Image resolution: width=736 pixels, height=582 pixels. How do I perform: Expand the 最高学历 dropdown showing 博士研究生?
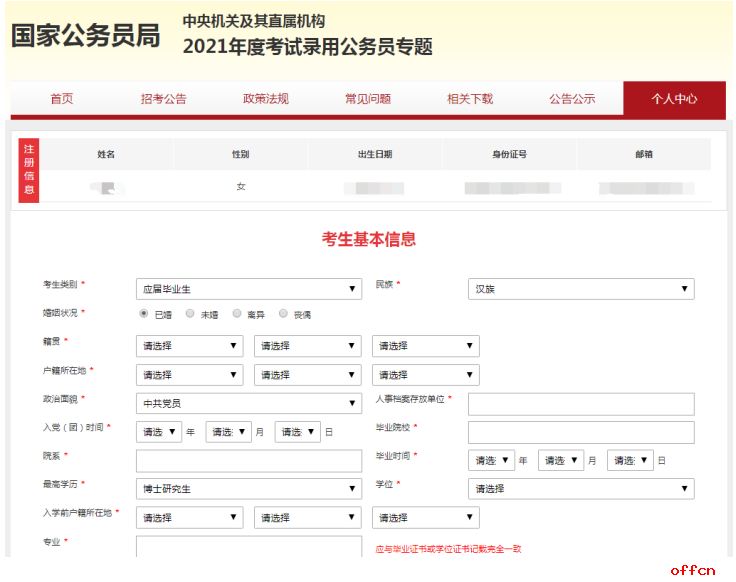[248, 489]
